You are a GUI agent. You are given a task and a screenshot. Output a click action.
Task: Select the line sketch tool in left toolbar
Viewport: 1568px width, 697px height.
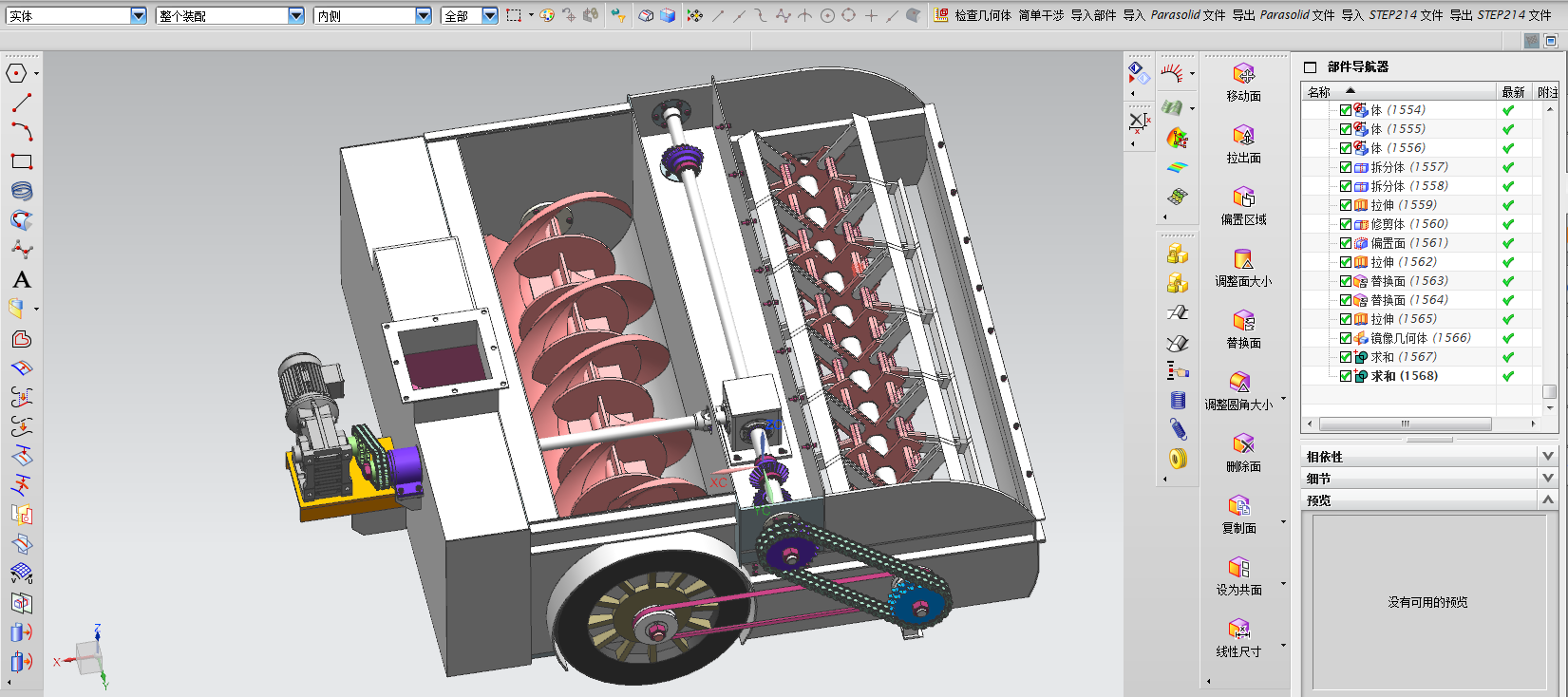(x=21, y=103)
